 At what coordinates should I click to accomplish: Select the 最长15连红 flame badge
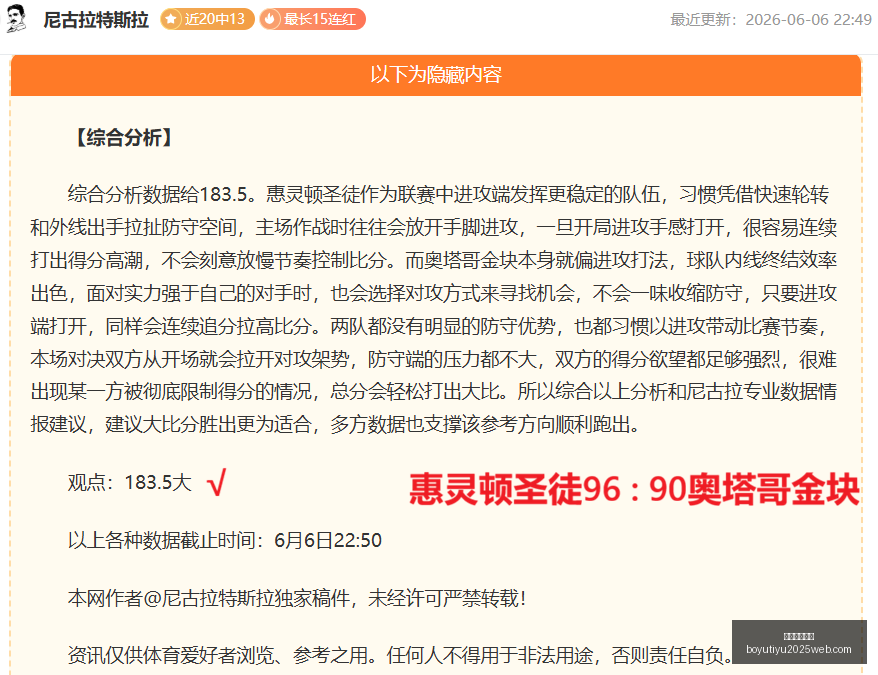tap(312, 20)
